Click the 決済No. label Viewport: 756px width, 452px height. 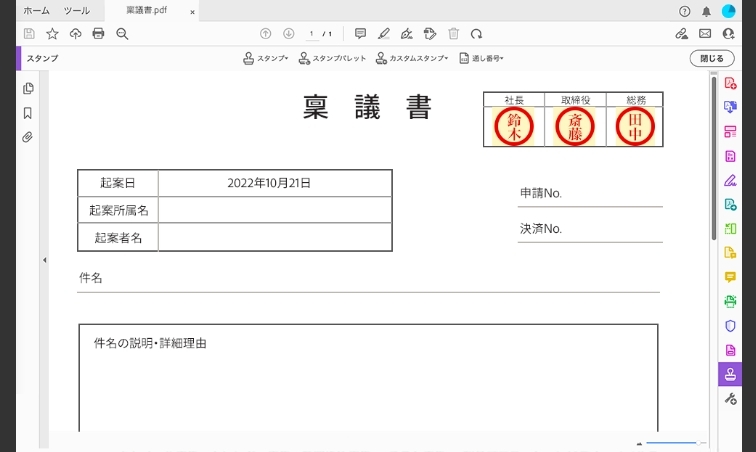coord(540,229)
